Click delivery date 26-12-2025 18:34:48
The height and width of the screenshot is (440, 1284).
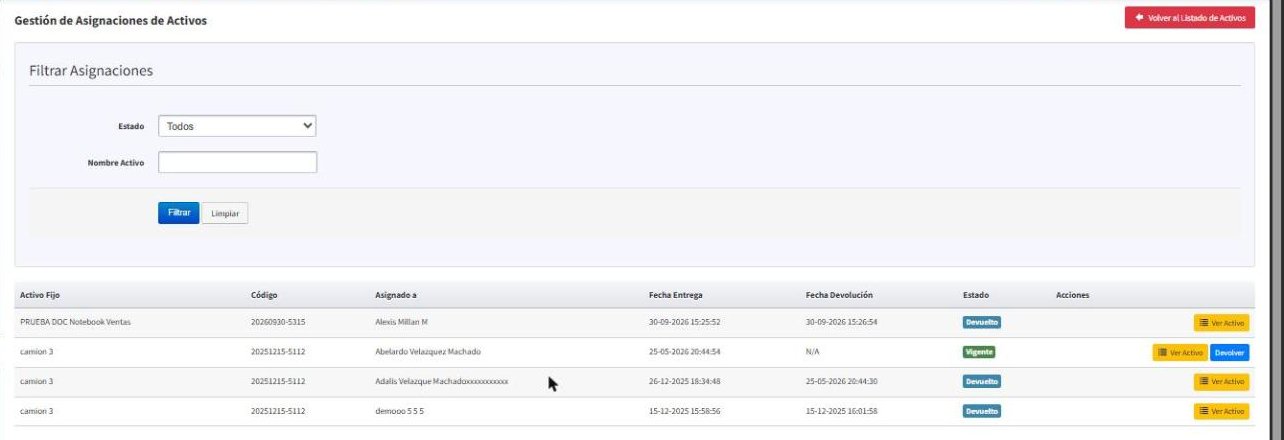685,381
